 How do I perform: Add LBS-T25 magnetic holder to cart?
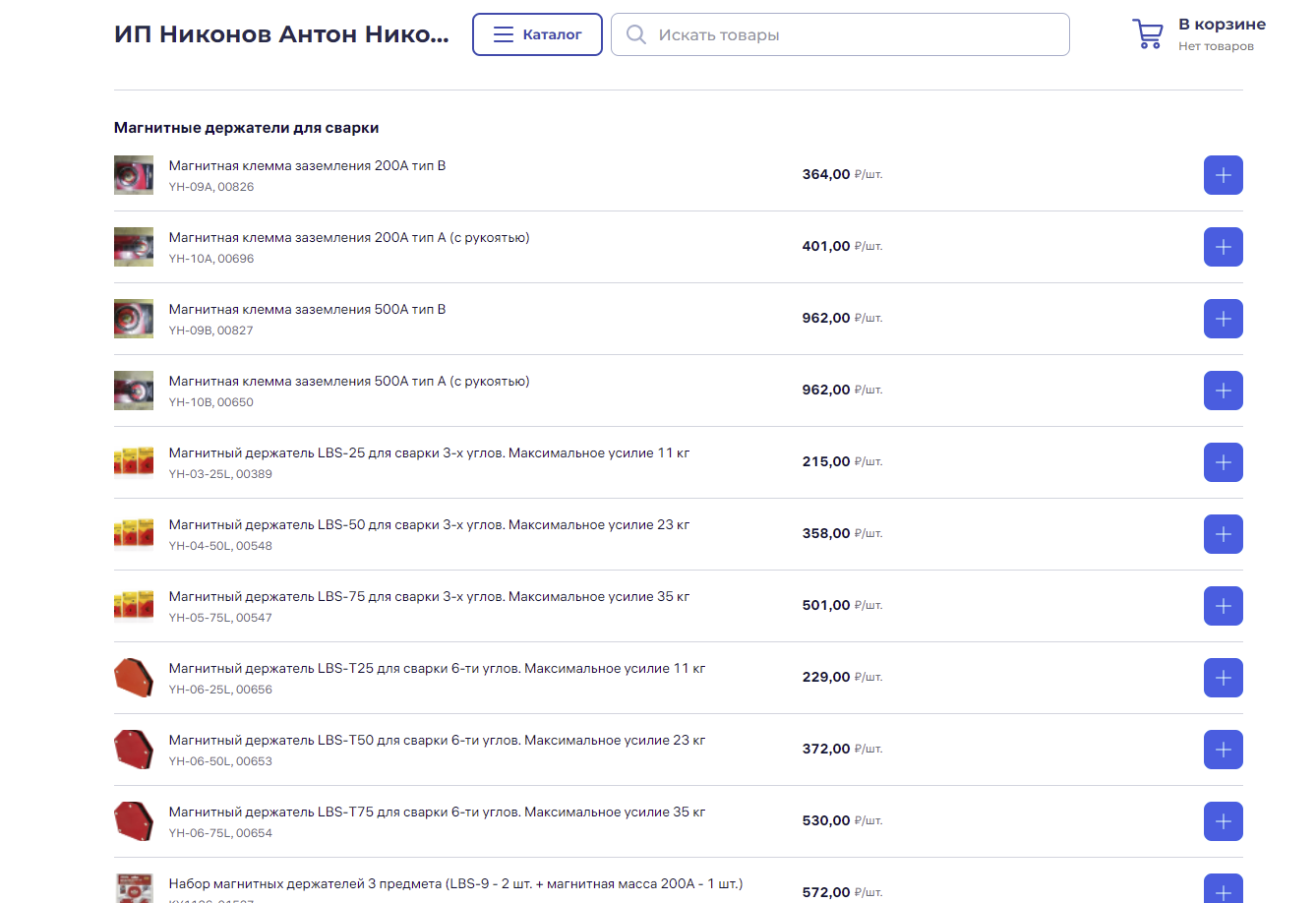click(1223, 678)
